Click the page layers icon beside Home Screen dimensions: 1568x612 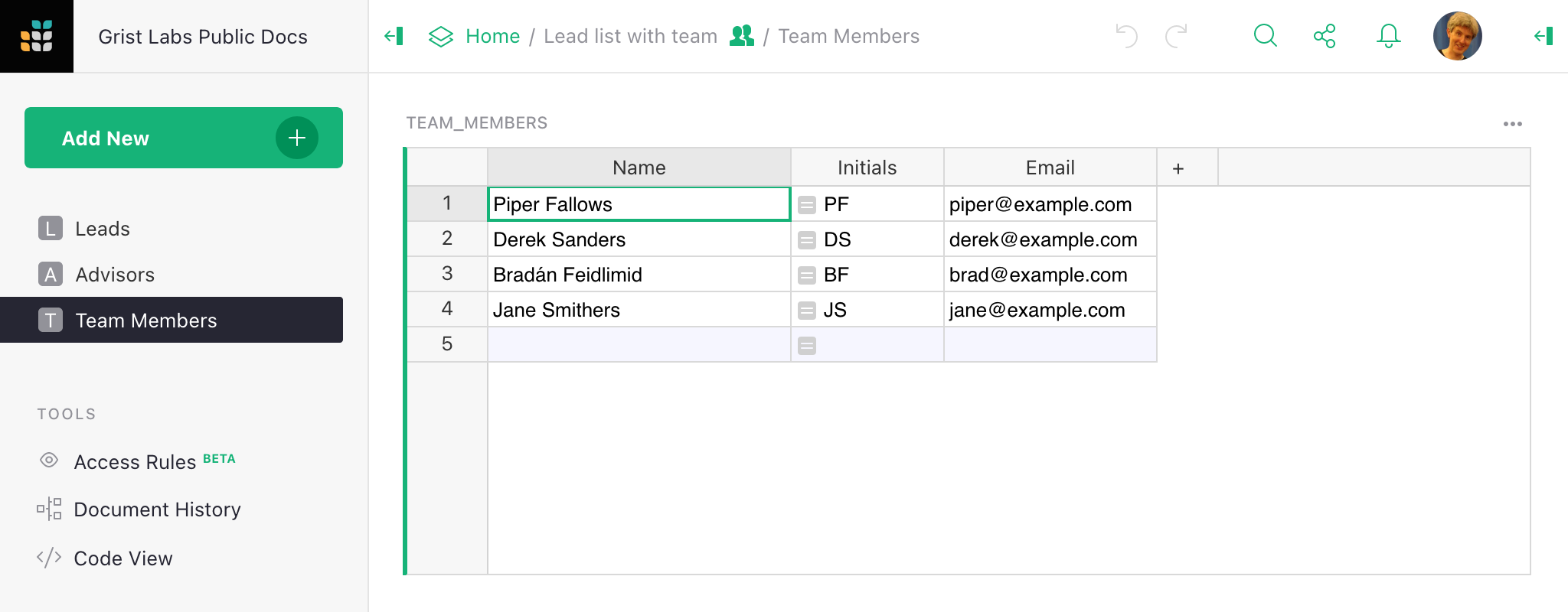click(x=440, y=35)
